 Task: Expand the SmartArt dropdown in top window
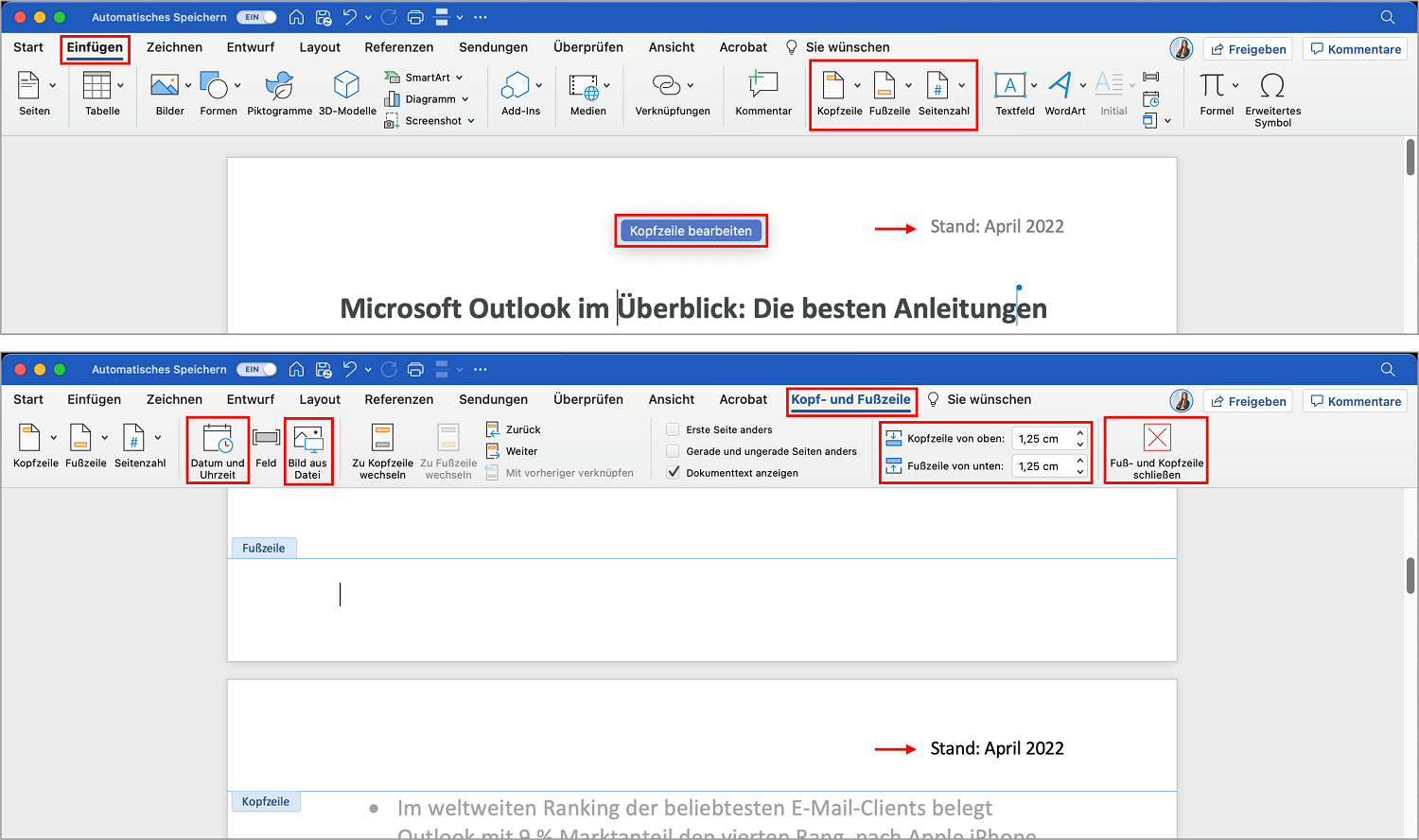coord(460,78)
